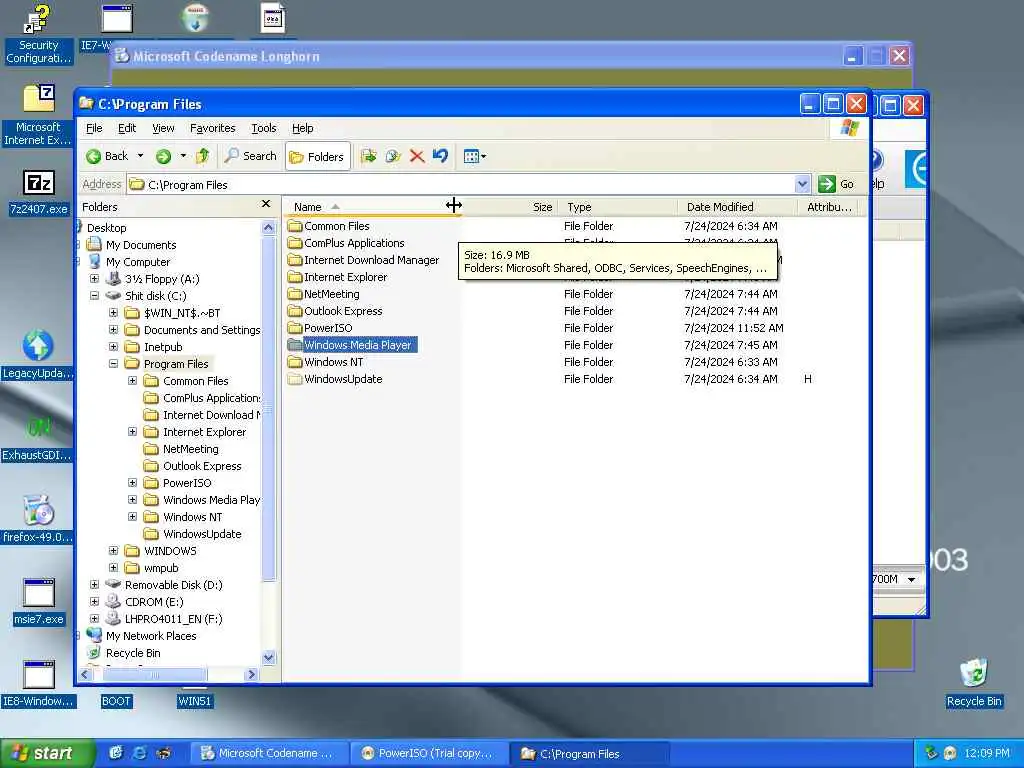This screenshot has width=1024, height=768.
Task: Open the Tools menu
Action: click(x=264, y=128)
